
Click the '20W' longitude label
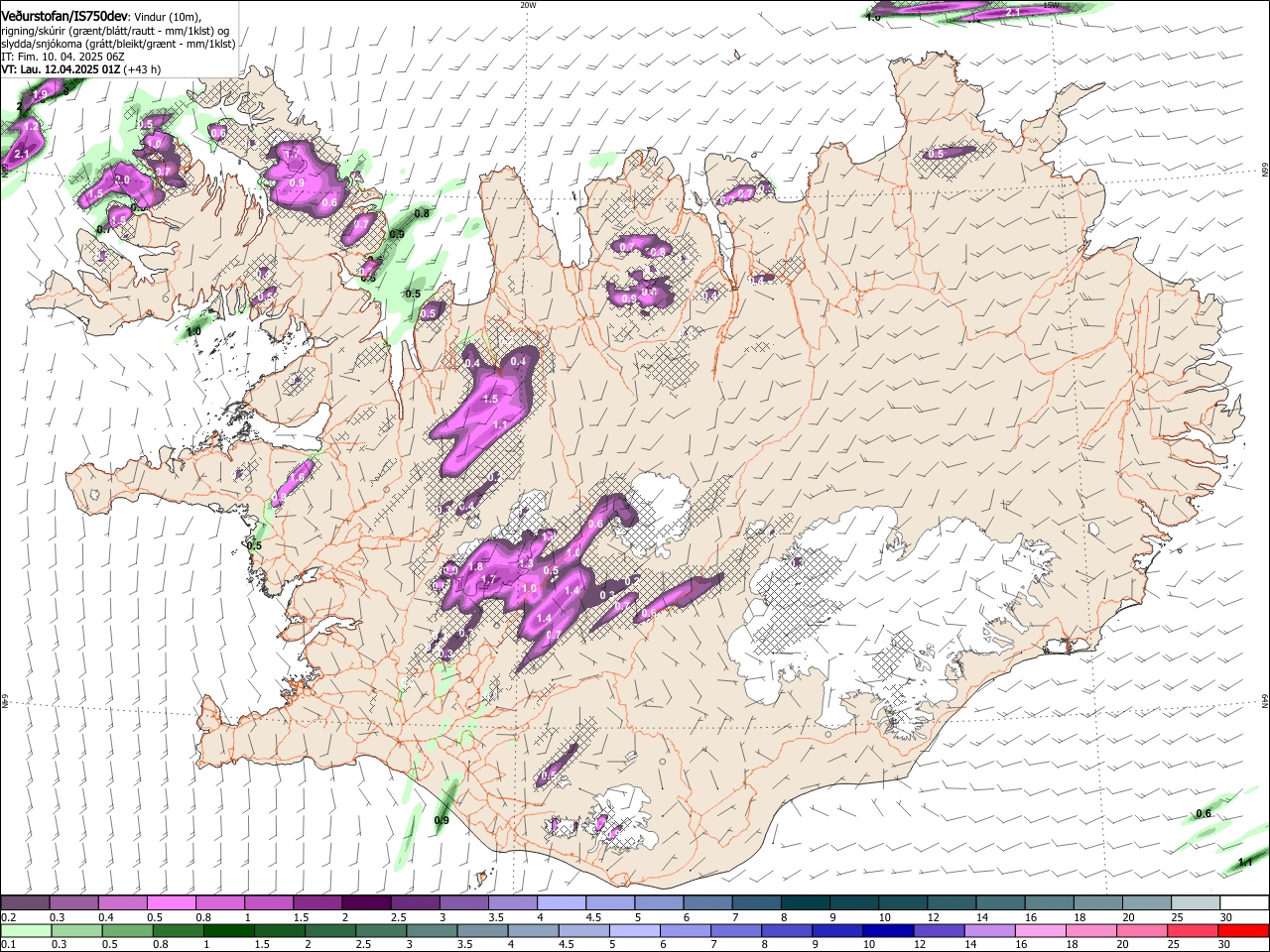point(528,5)
